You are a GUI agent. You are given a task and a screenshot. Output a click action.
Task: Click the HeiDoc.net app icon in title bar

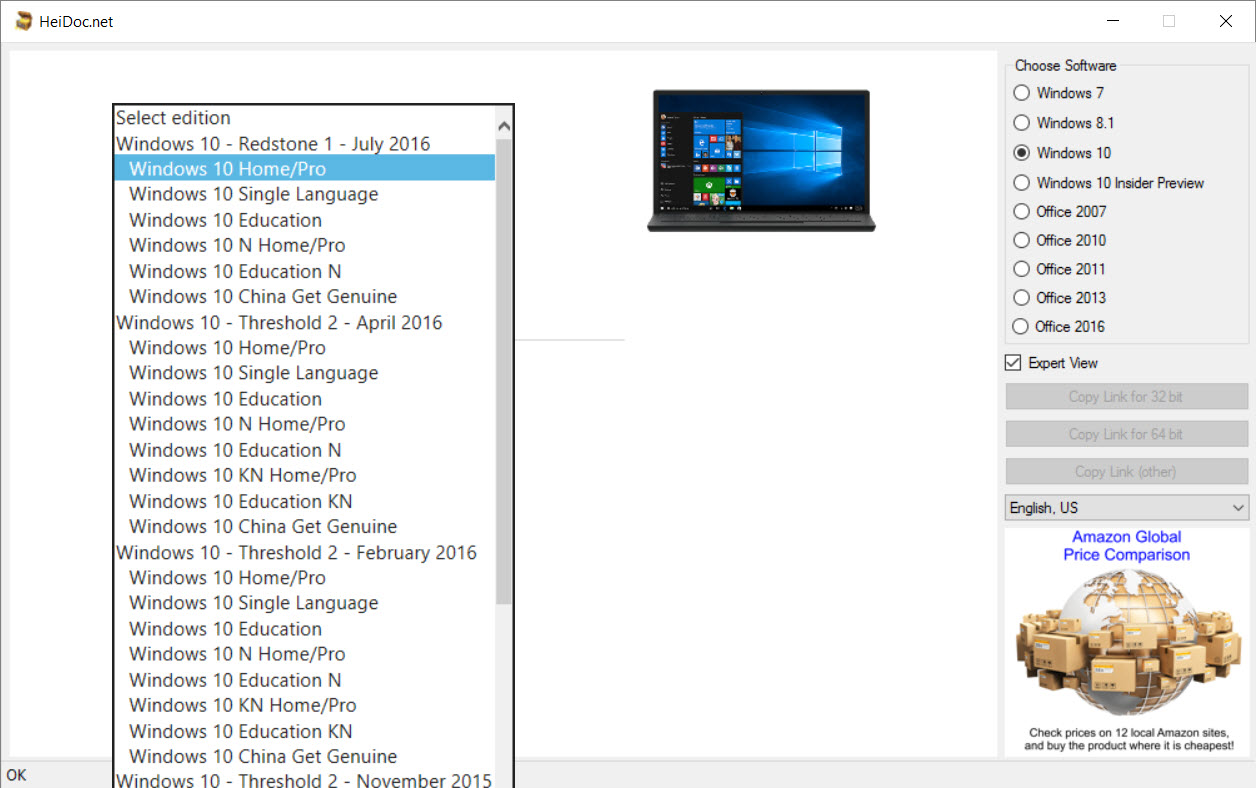coord(24,21)
